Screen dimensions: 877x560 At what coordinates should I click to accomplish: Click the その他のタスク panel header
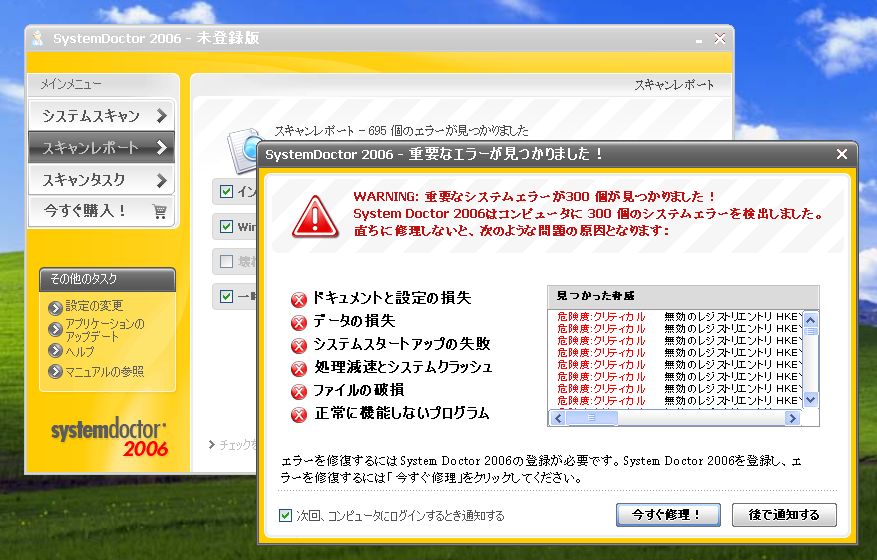point(107,279)
